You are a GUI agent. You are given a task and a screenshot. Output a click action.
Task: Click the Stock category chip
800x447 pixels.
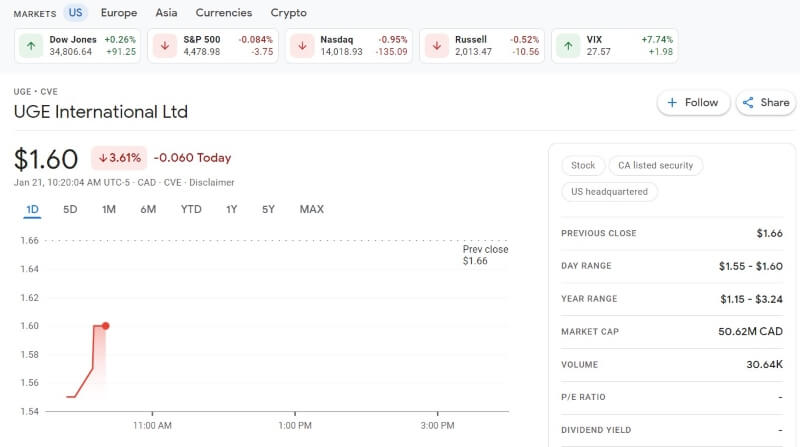tap(583, 165)
